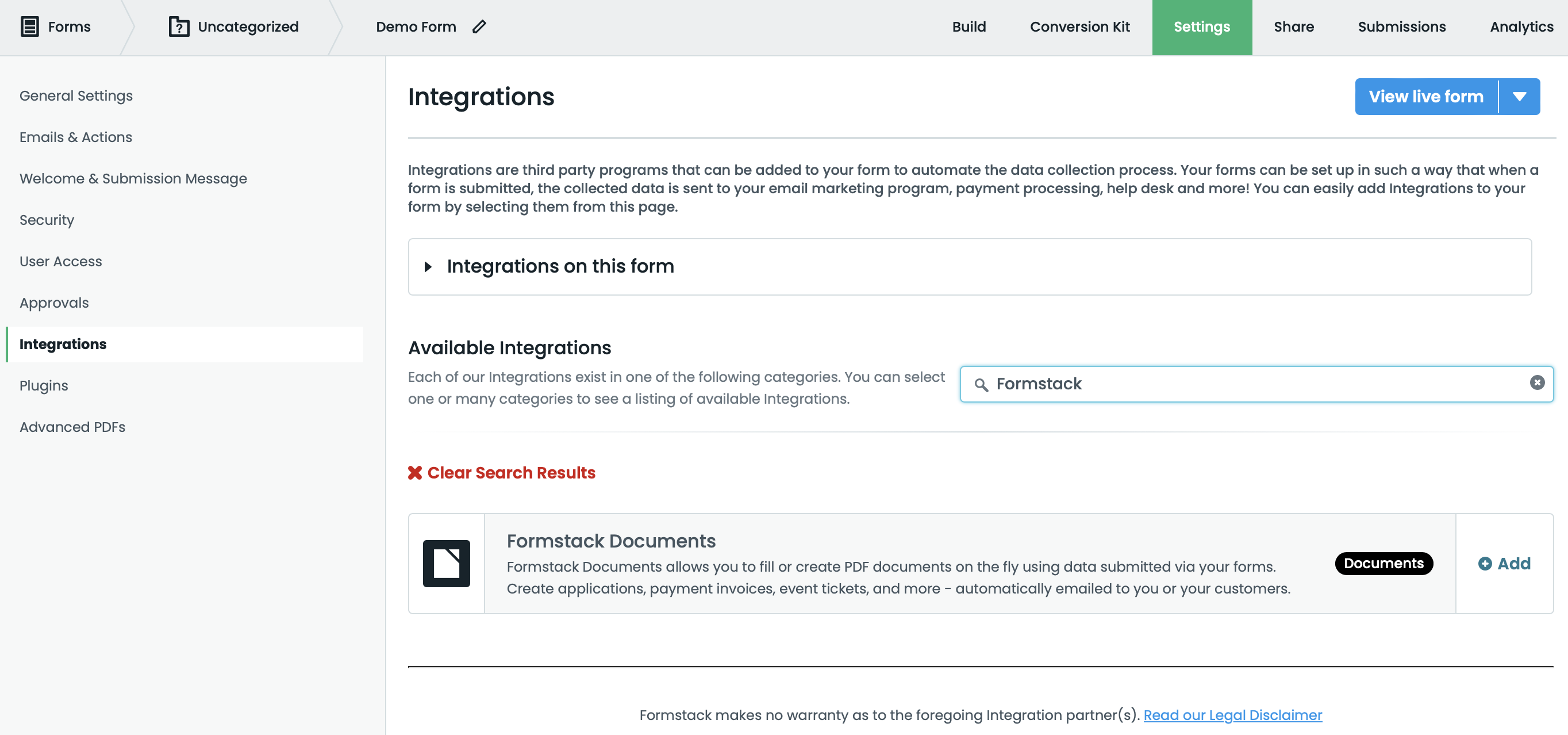Click the red X beside Clear Search Results

tap(415, 472)
